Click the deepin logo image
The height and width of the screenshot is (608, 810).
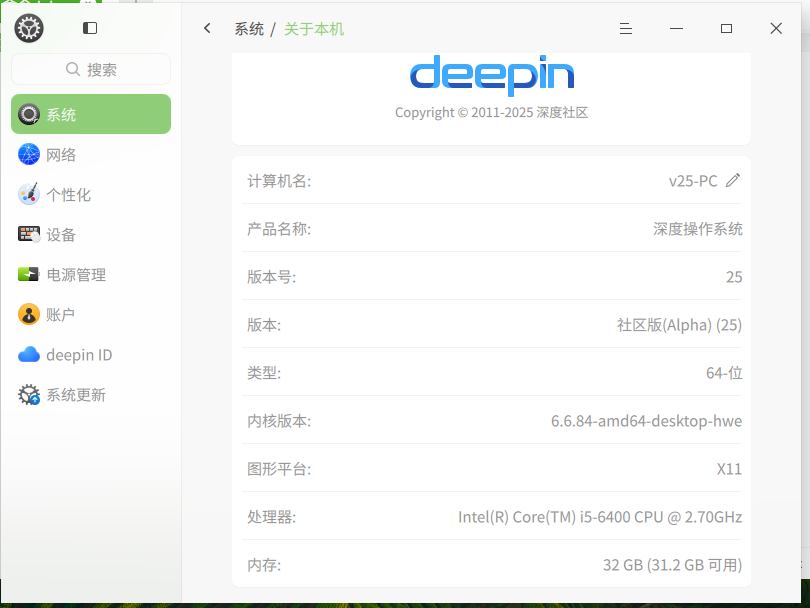(x=492, y=75)
